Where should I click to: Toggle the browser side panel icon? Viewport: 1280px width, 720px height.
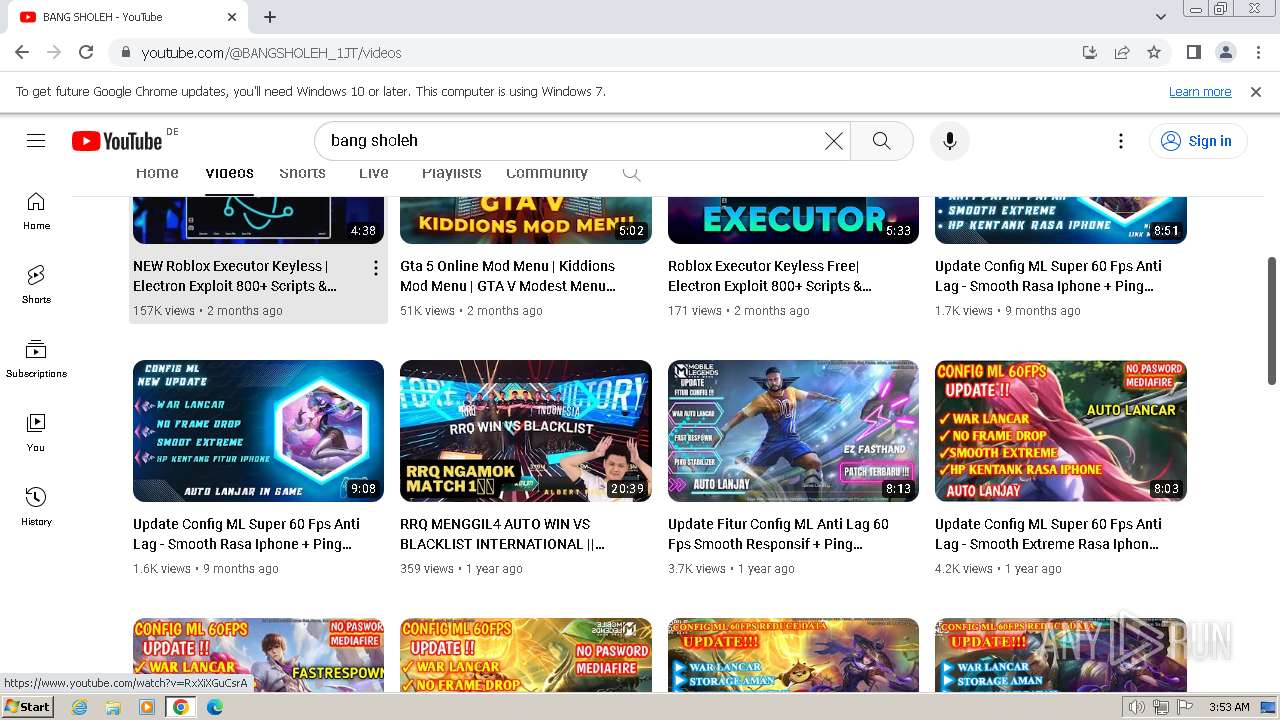coord(1193,52)
